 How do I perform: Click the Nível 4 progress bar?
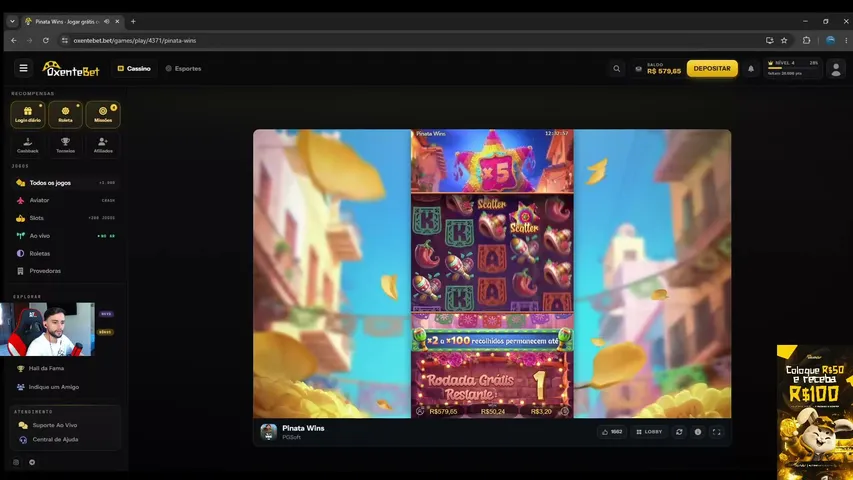pyautogui.click(x=793, y=68)
